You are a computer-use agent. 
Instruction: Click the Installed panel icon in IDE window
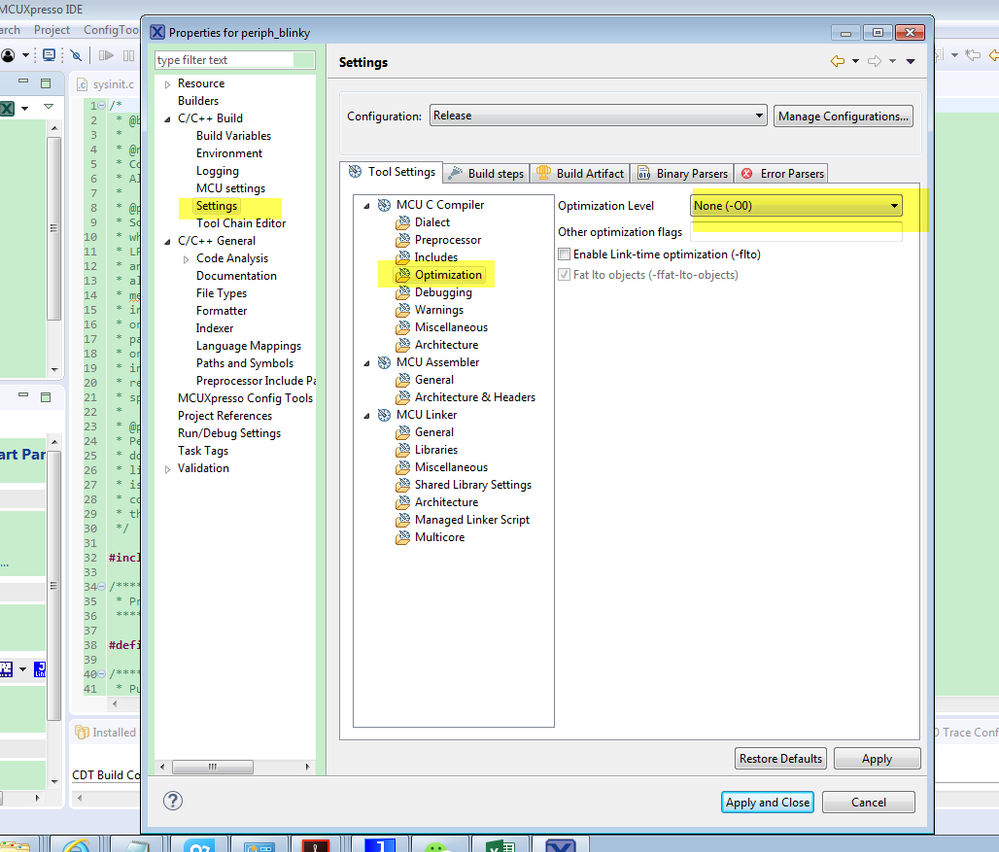82,732
